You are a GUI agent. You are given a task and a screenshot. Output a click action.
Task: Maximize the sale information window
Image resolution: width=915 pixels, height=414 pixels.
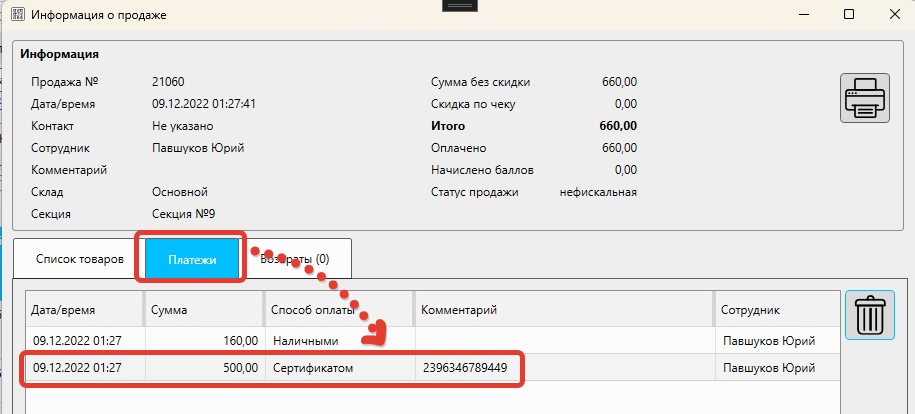coord(848,15)
